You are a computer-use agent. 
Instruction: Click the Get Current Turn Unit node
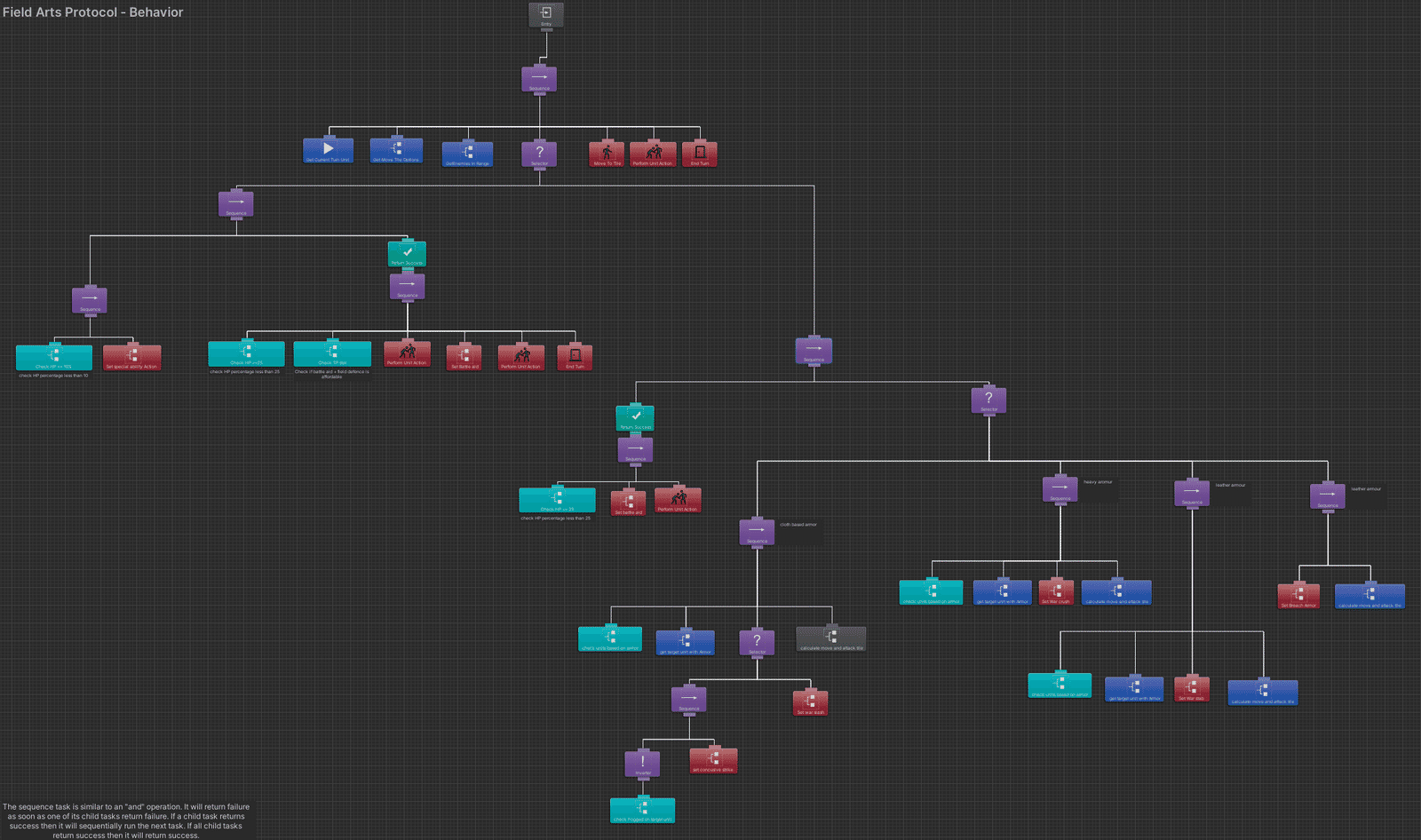(328, 151)
